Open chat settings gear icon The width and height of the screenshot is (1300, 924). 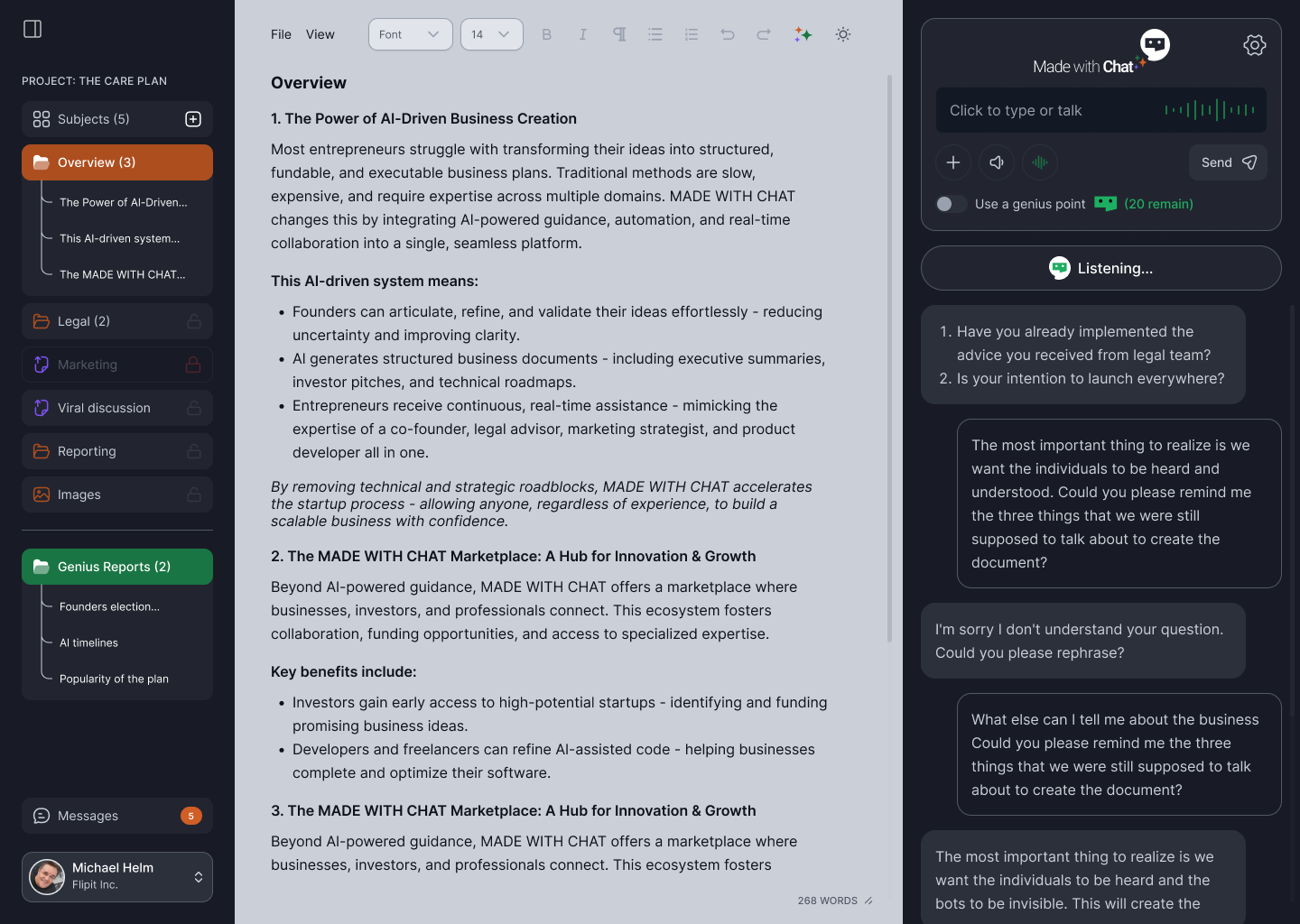click(x=1254, y=45)
